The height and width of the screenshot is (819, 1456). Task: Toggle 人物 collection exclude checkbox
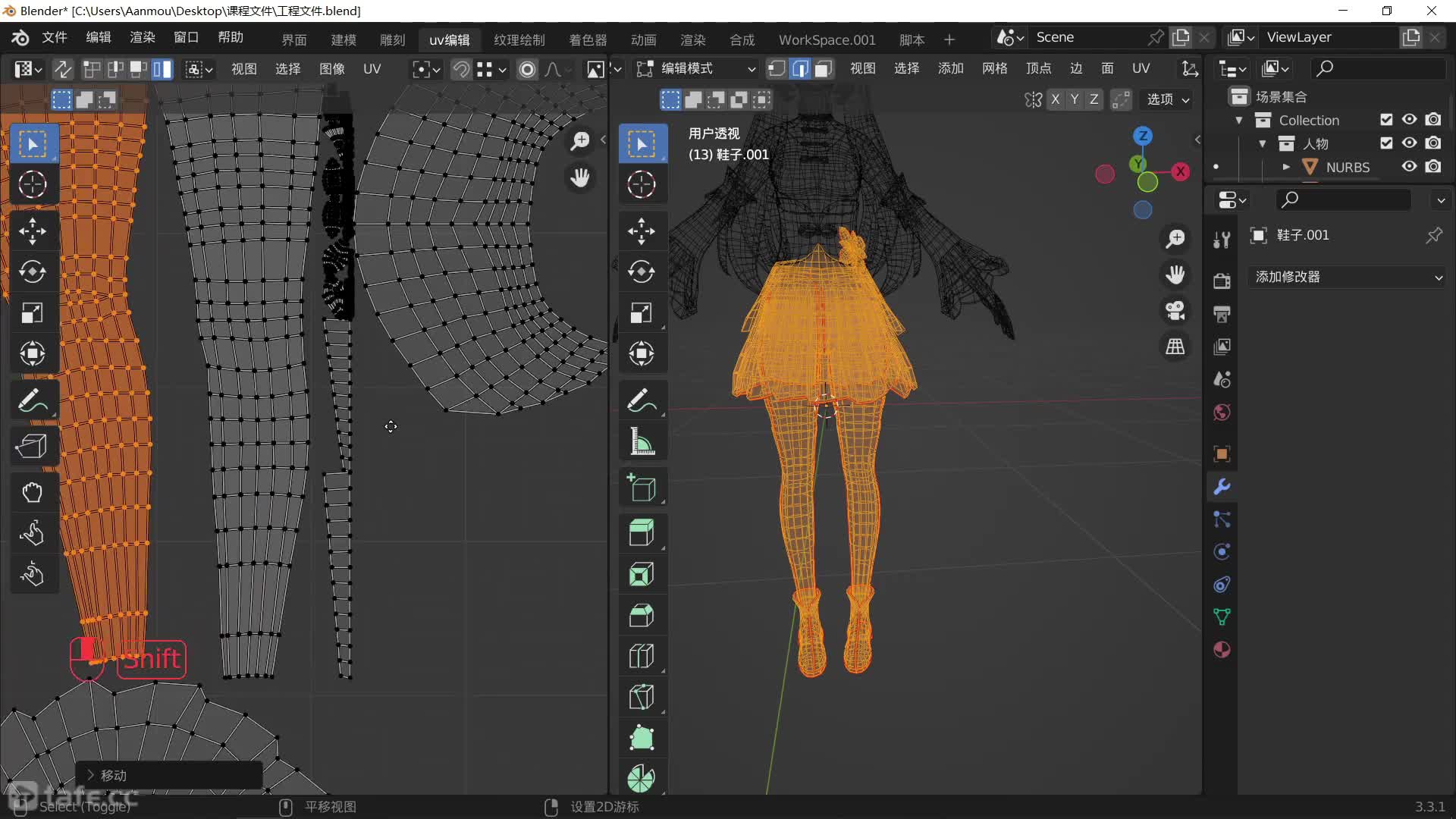tap(1386, 143)
